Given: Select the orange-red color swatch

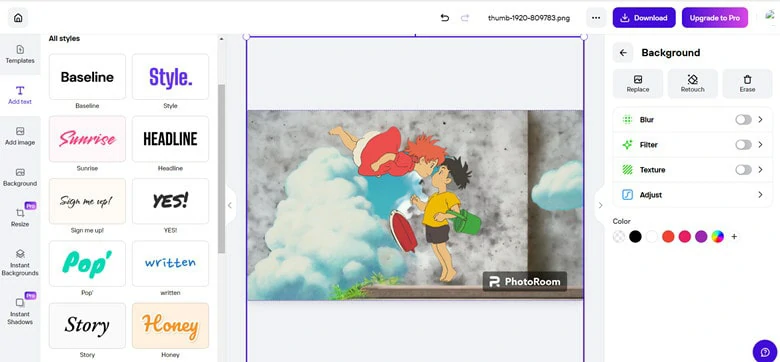Looking at the screenshot, I should coord(668,237).
